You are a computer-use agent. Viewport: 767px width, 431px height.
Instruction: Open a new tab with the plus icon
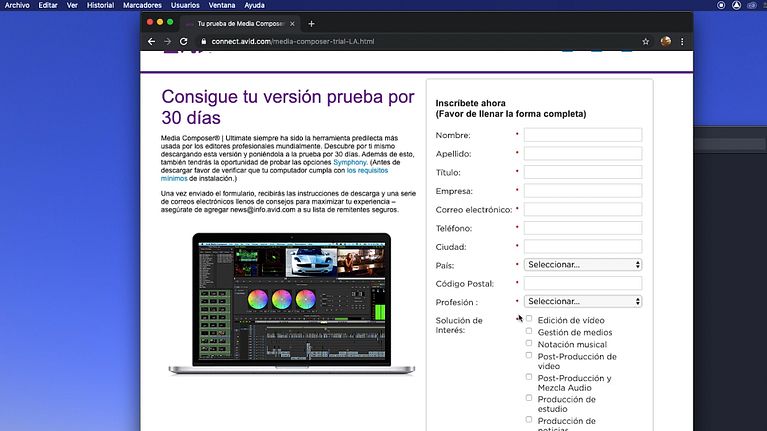[311, 23]
